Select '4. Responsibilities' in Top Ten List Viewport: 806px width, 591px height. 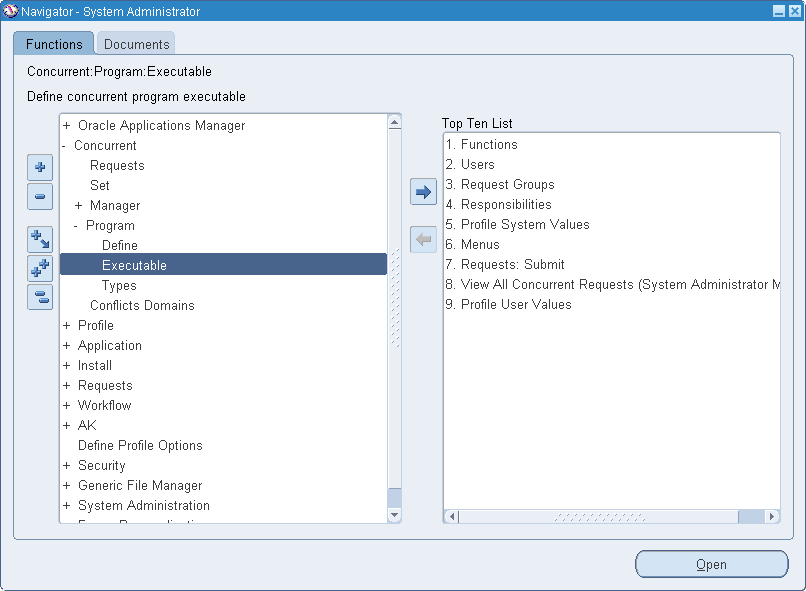pos(499,205)
